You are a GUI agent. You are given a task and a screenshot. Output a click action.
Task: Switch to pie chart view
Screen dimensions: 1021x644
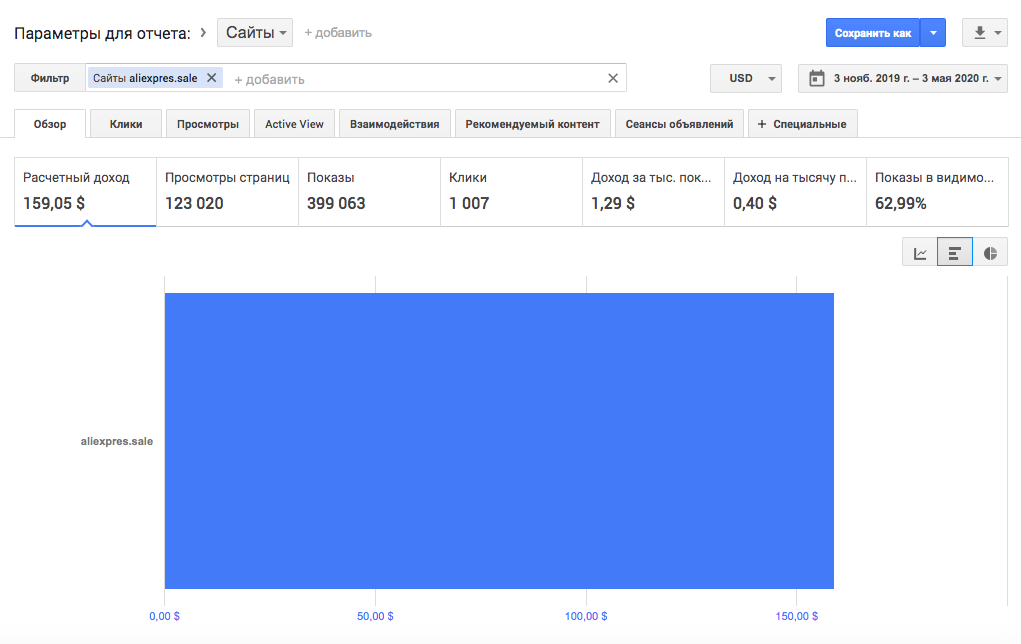990,253
